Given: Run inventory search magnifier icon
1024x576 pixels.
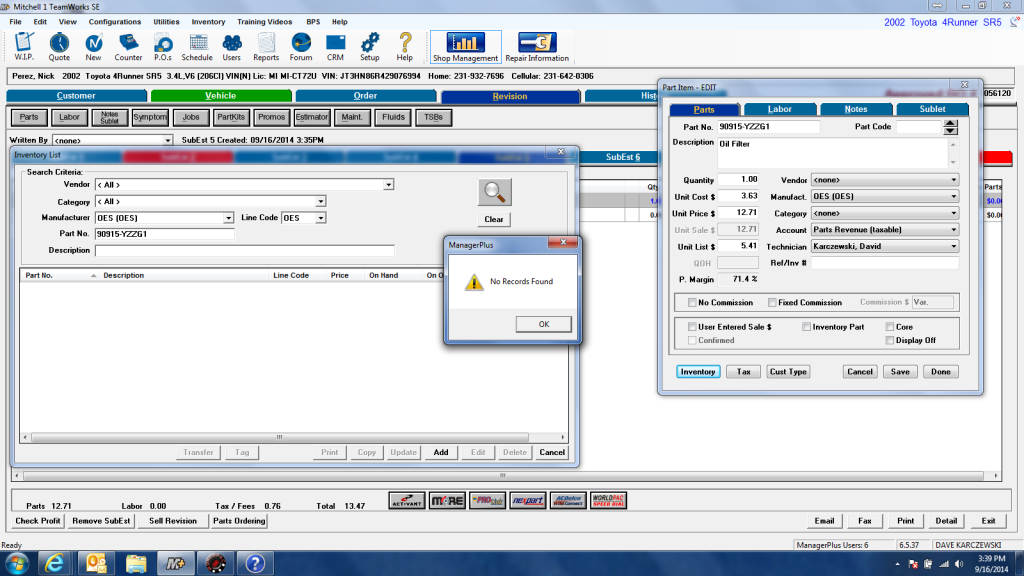Looking at the screenshot, I should pyautogui.click(x=494, y=192).
